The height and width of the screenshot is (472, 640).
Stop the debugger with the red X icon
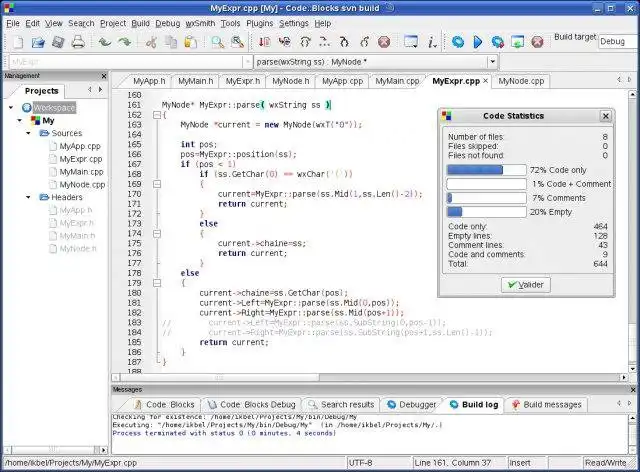(x=384, y=42)
